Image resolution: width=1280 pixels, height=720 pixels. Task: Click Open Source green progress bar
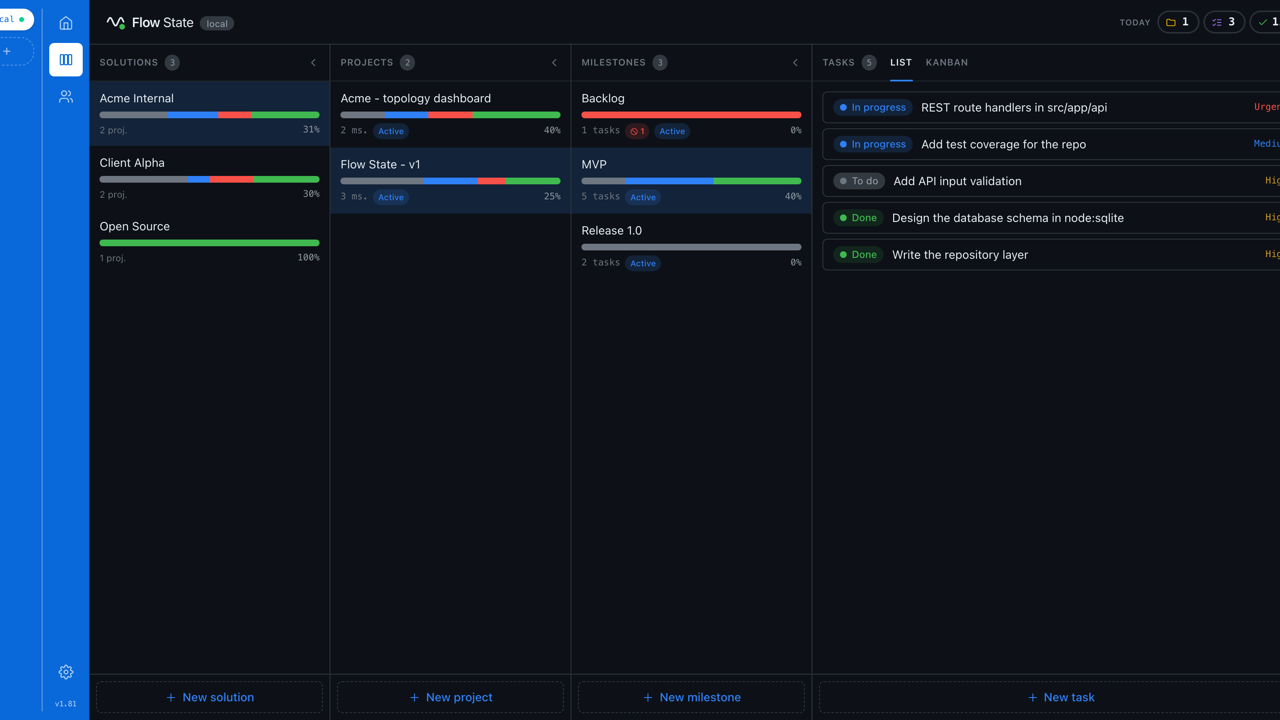coord(210,243)
